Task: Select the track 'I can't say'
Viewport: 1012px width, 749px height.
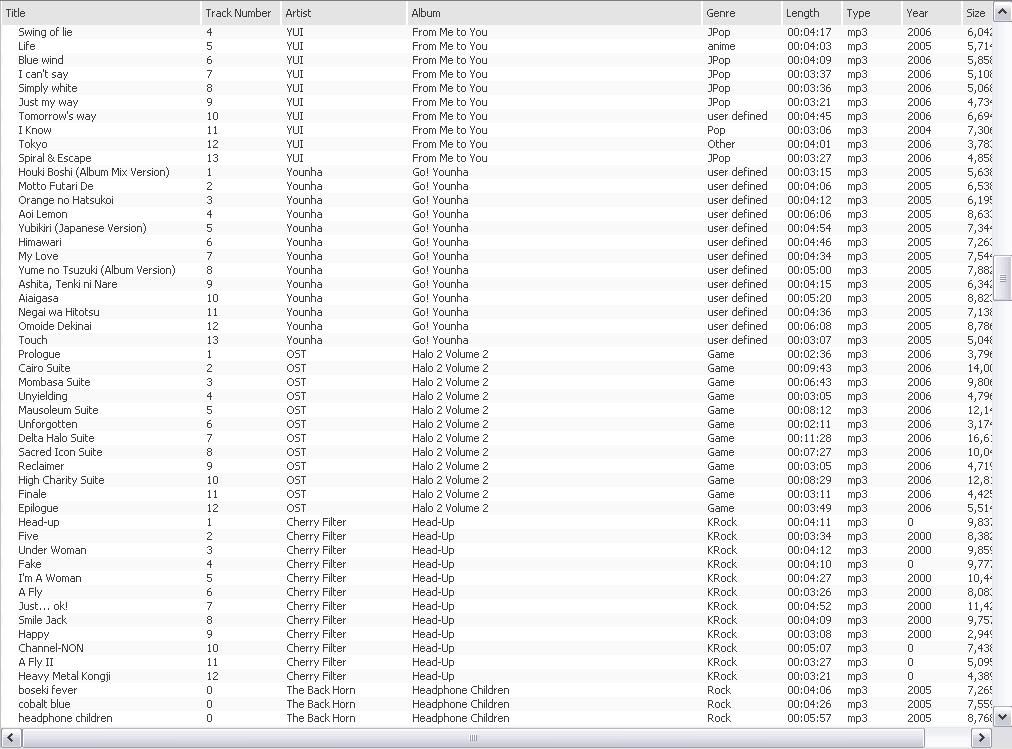Action: [x=43, y=74]
